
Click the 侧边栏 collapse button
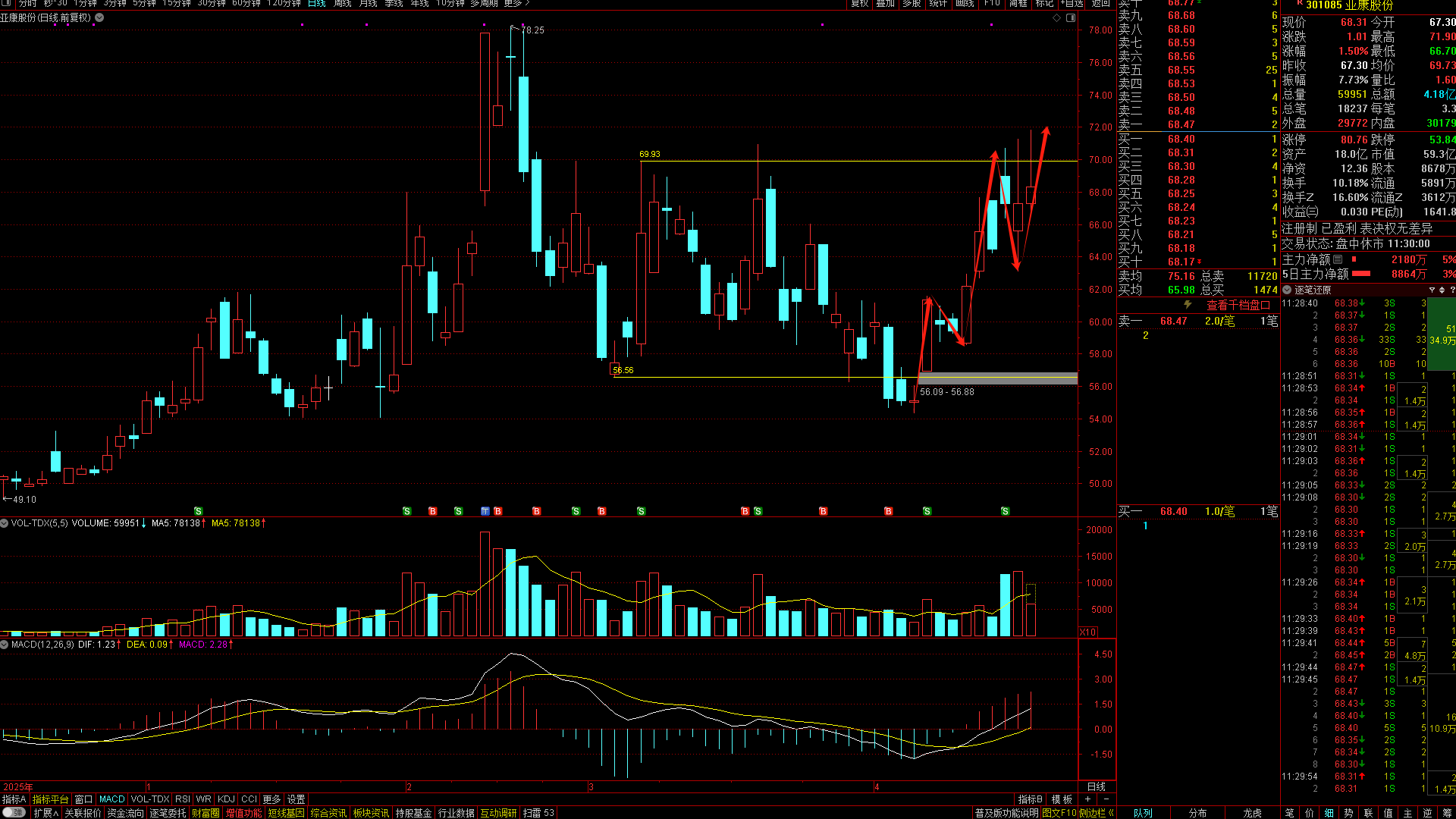1097,813
